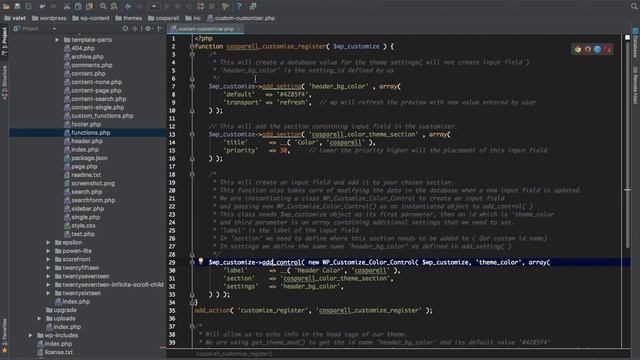Click the Cut scissors icon
This screenshot has width=640, height=360.
[67, 6]
